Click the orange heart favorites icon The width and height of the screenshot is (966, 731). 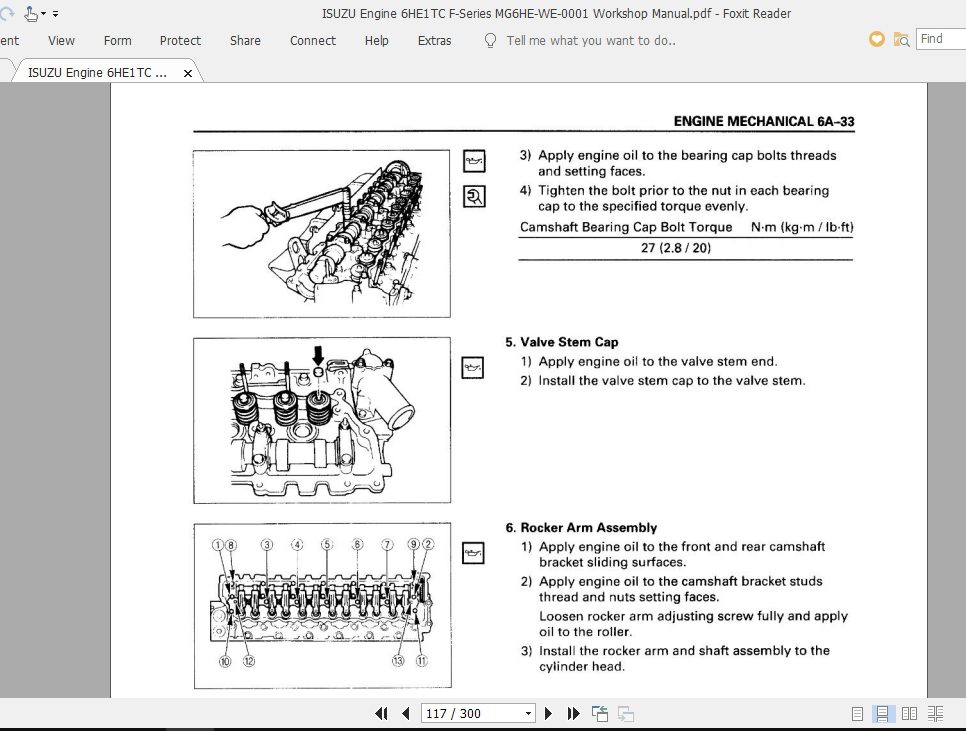point(877,39)
